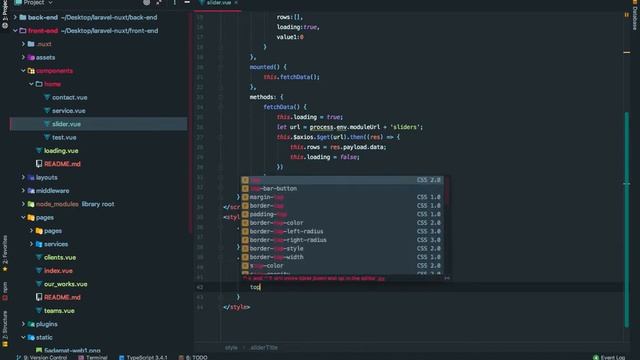The height and width of the screenshot is (360, 640).
Task: Click 'style' in the editor breadcrumb
Action: click(231, 348)
